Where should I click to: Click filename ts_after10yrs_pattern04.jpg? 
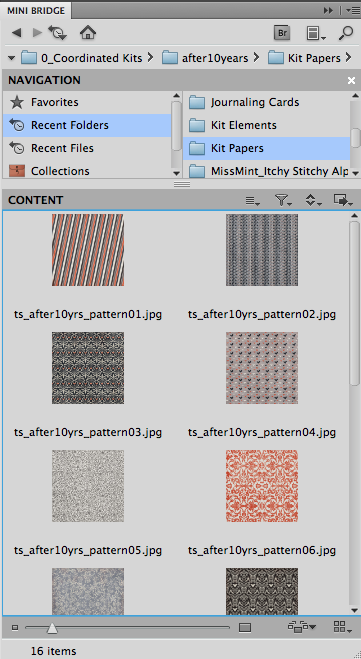[x=262, y=432]
